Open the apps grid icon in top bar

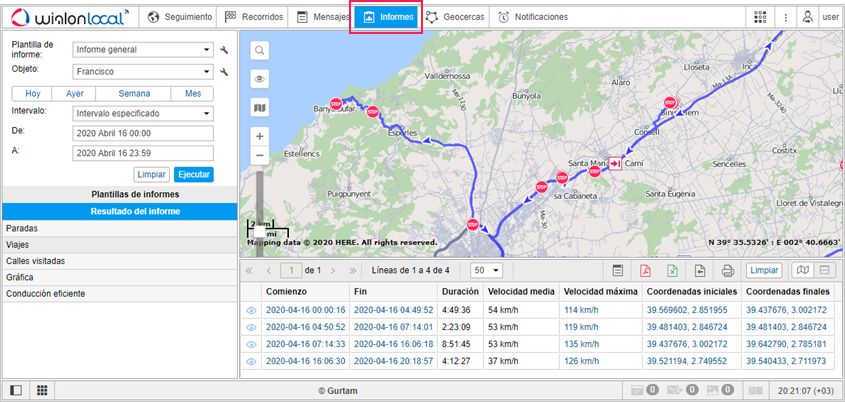point(761,17)
